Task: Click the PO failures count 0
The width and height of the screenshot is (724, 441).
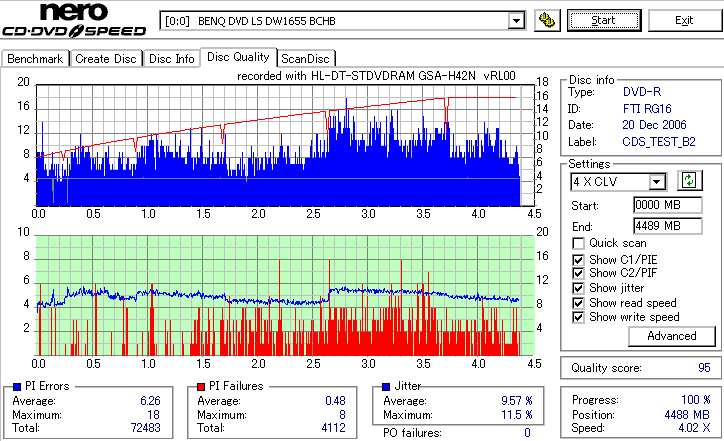Action: pyautogui.click(x=527, y=433)
